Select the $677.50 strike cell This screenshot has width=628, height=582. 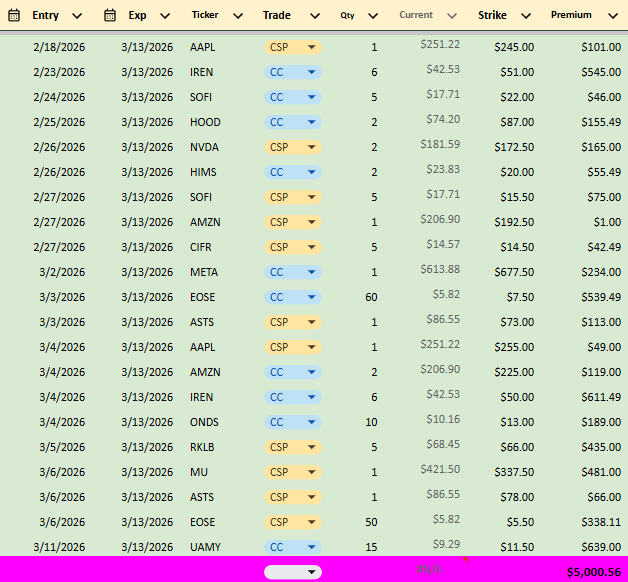[x=514, y=272]
